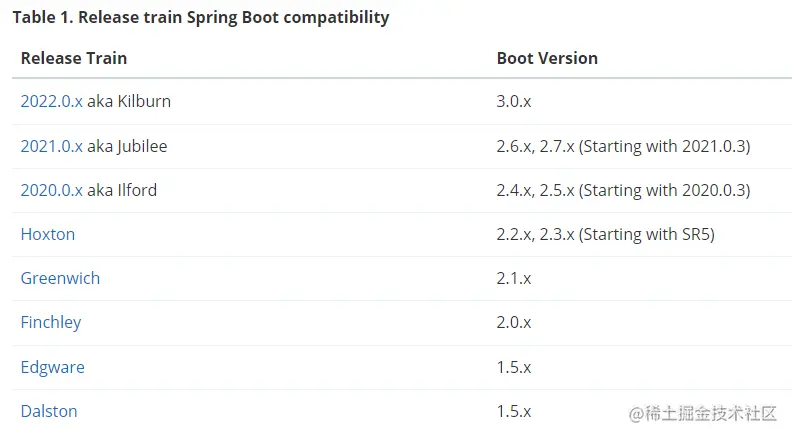Image resolution: width=792 pixels, height=438 pixels.
Task: Select the 3.0.x boot version cell
Action: pyautogui.click(x=514, y=102)
